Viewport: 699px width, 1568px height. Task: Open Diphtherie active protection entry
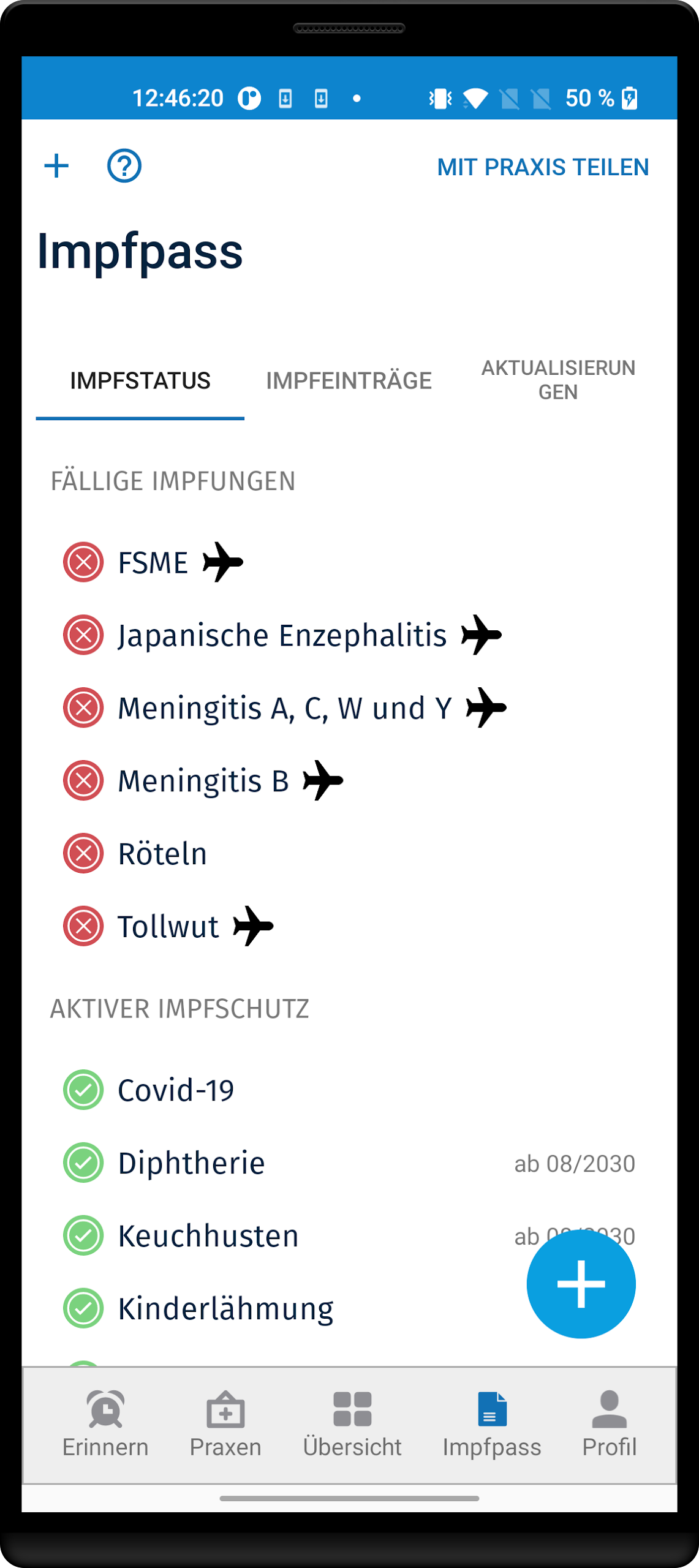(191, 1163)
